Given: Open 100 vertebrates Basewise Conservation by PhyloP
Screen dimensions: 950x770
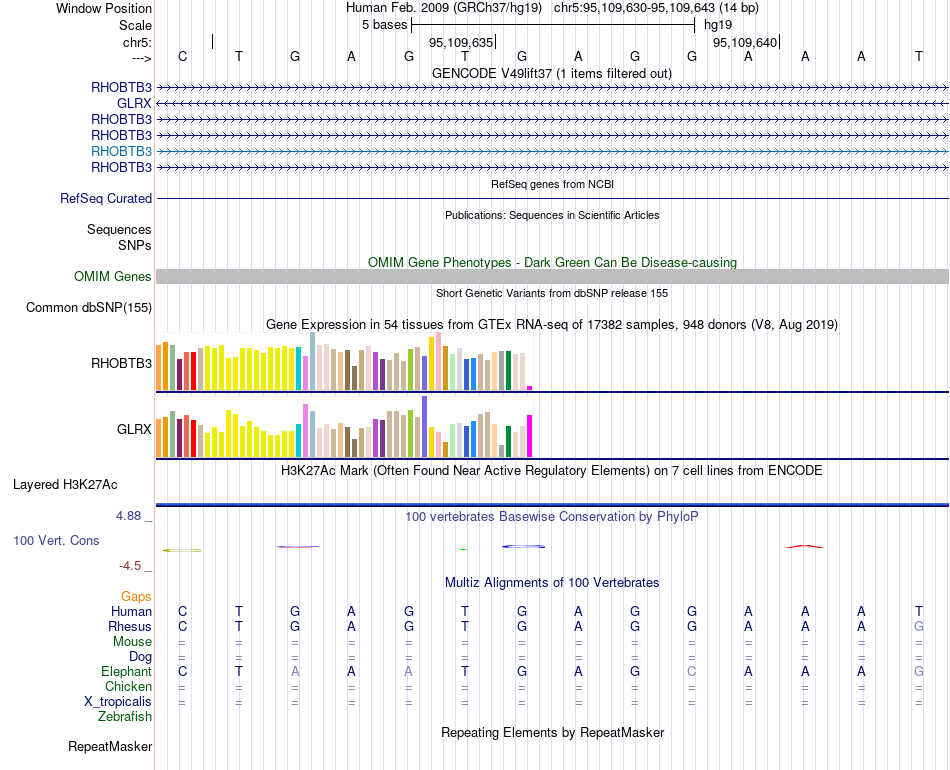Looking at the screenshot, I should coord(551,516).
